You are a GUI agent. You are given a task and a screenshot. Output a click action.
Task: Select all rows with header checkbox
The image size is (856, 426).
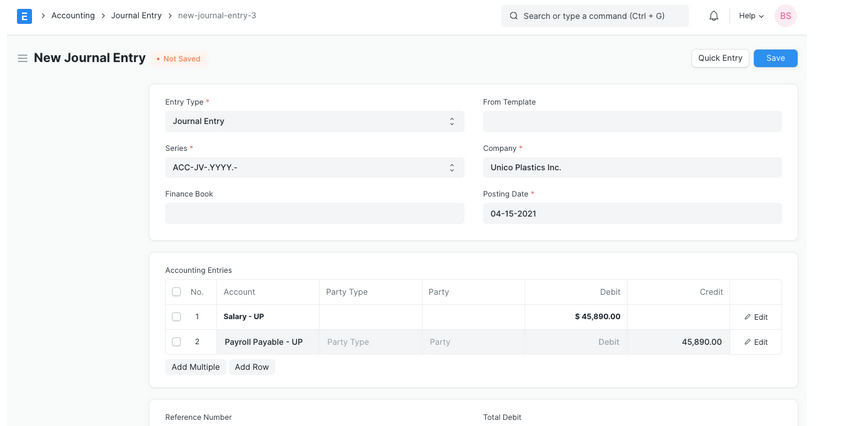pyautogui.click(x=176, y=292)
